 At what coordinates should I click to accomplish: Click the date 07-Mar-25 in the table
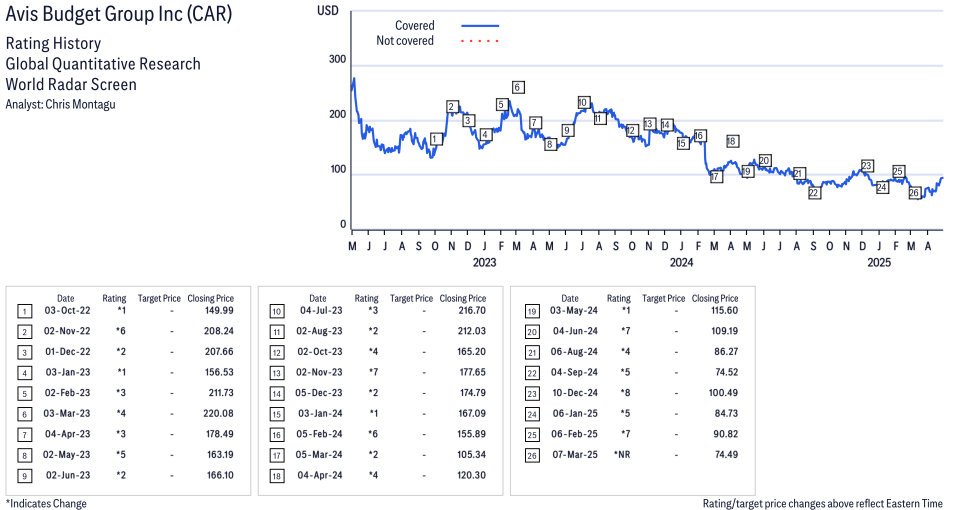pos(575,455)
